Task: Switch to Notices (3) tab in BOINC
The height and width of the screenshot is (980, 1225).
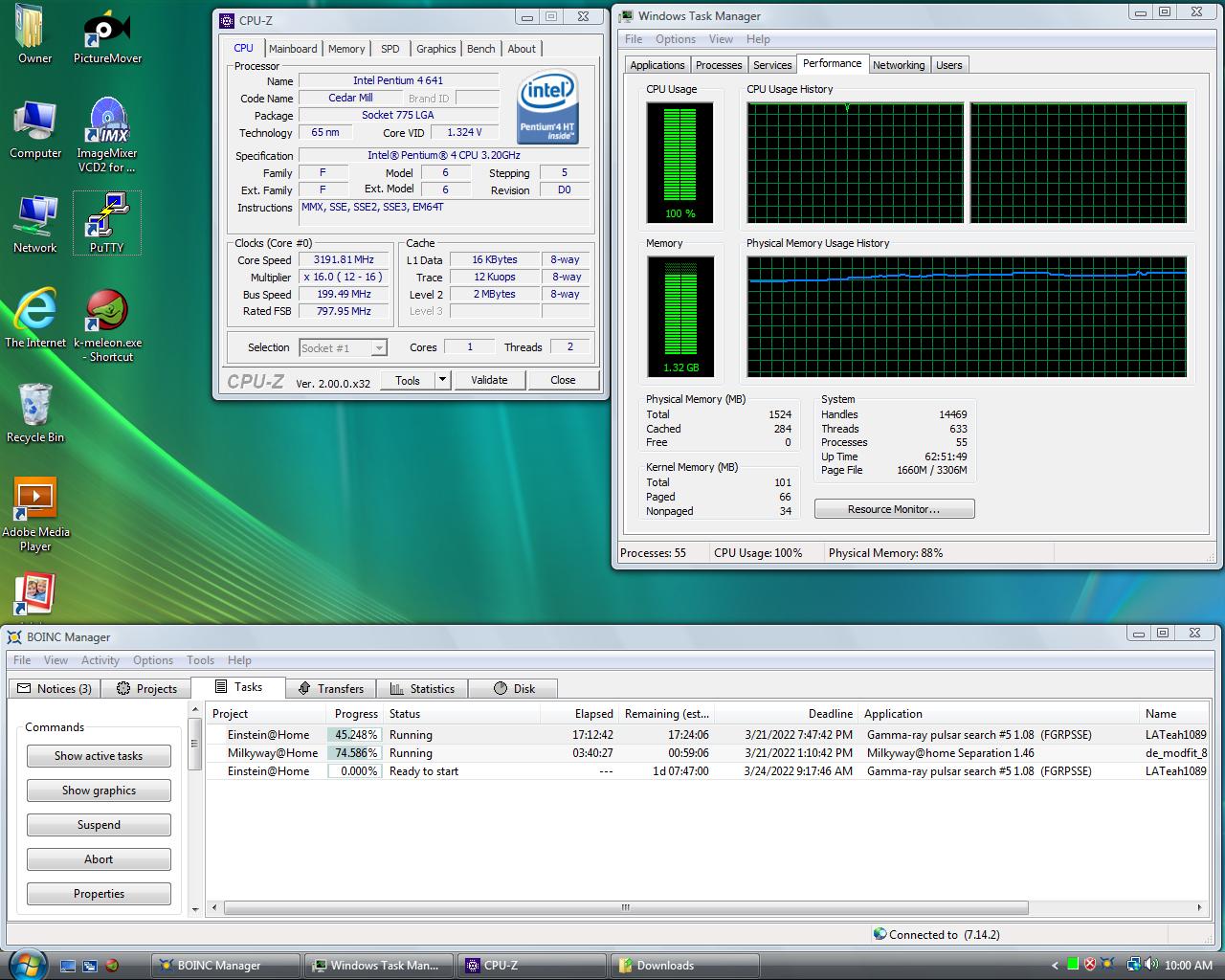Action: pos(55,688)
